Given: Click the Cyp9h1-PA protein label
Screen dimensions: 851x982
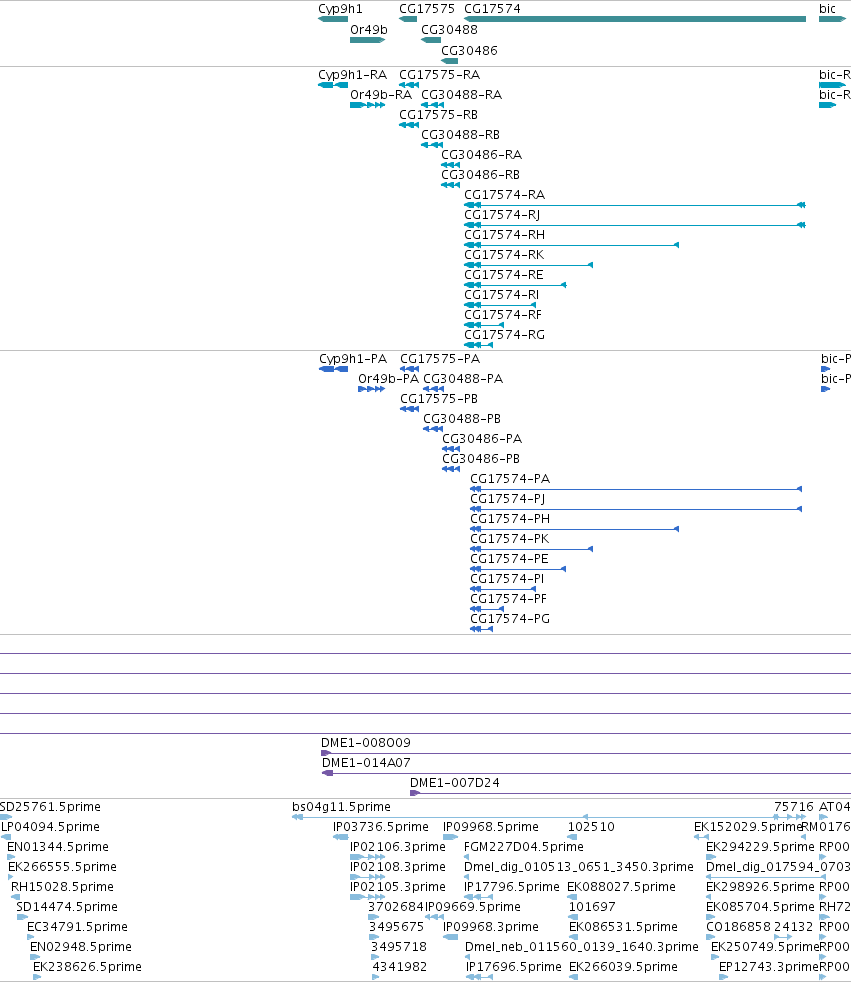Looking at the screenshot, I should 353,359.
